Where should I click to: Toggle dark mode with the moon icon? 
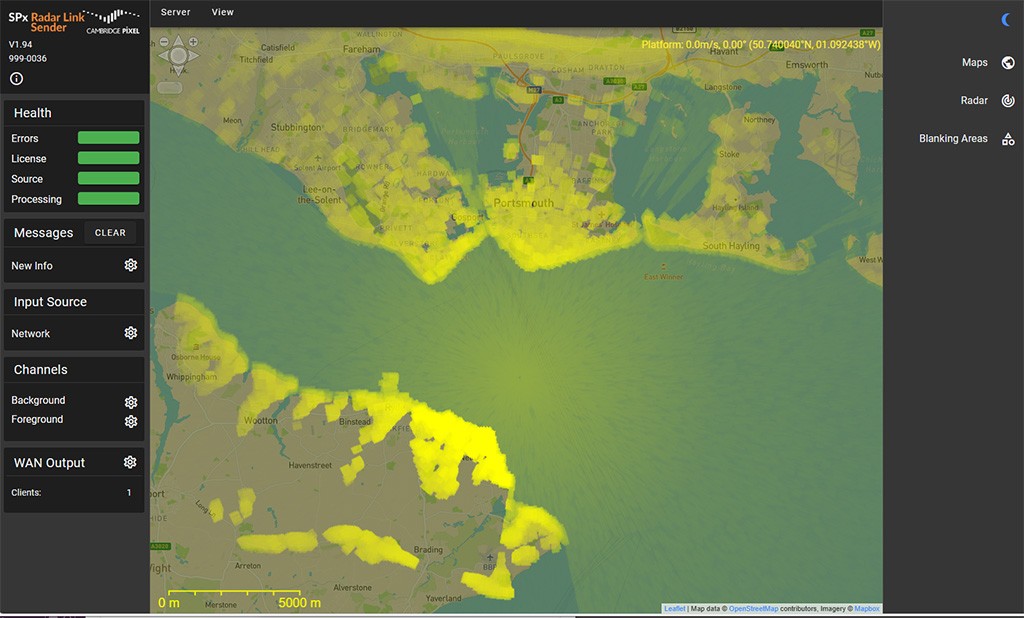[x=1007, y=19]
